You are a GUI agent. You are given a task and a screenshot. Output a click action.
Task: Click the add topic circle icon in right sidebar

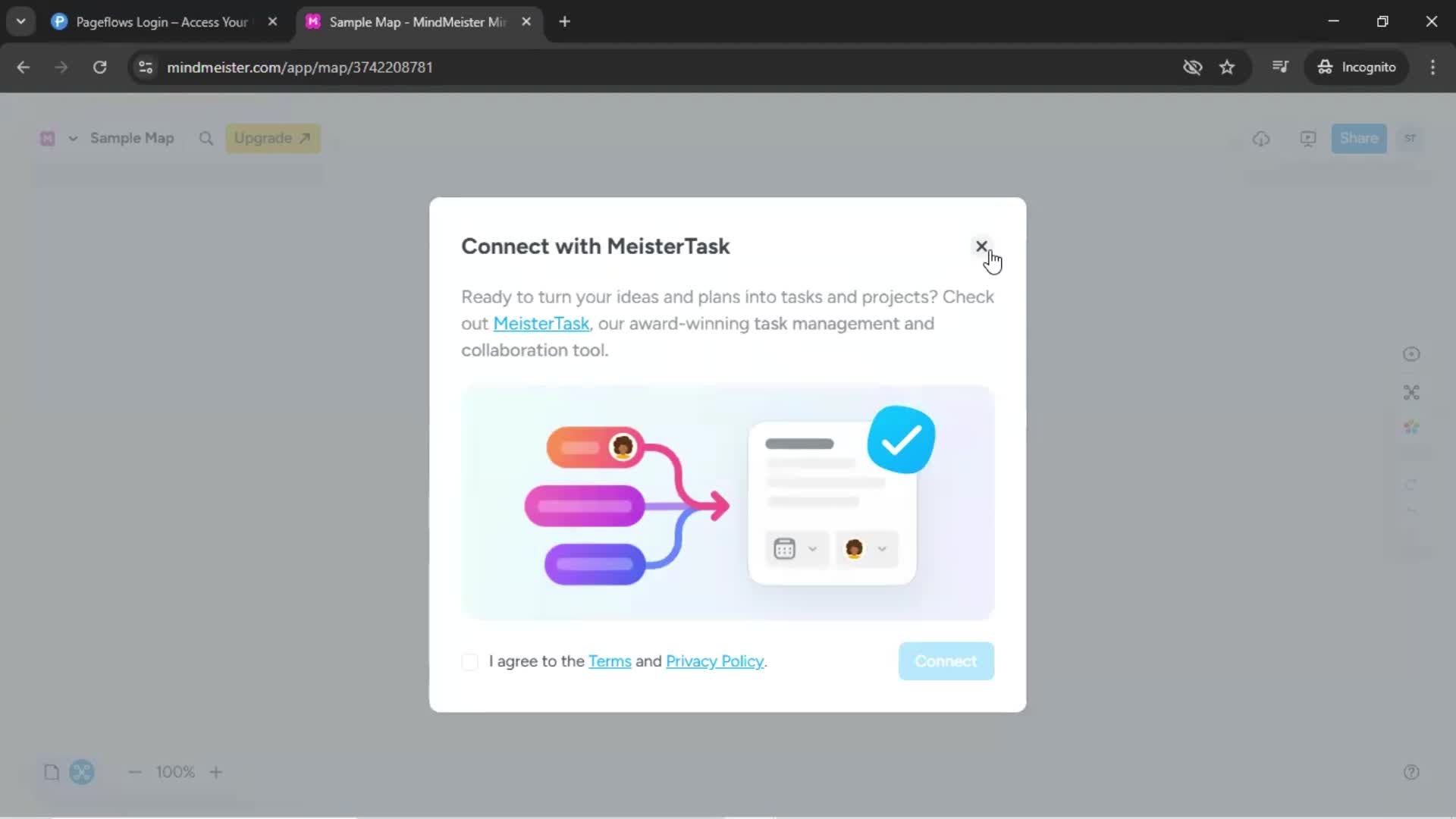(x=1411, y=354)
